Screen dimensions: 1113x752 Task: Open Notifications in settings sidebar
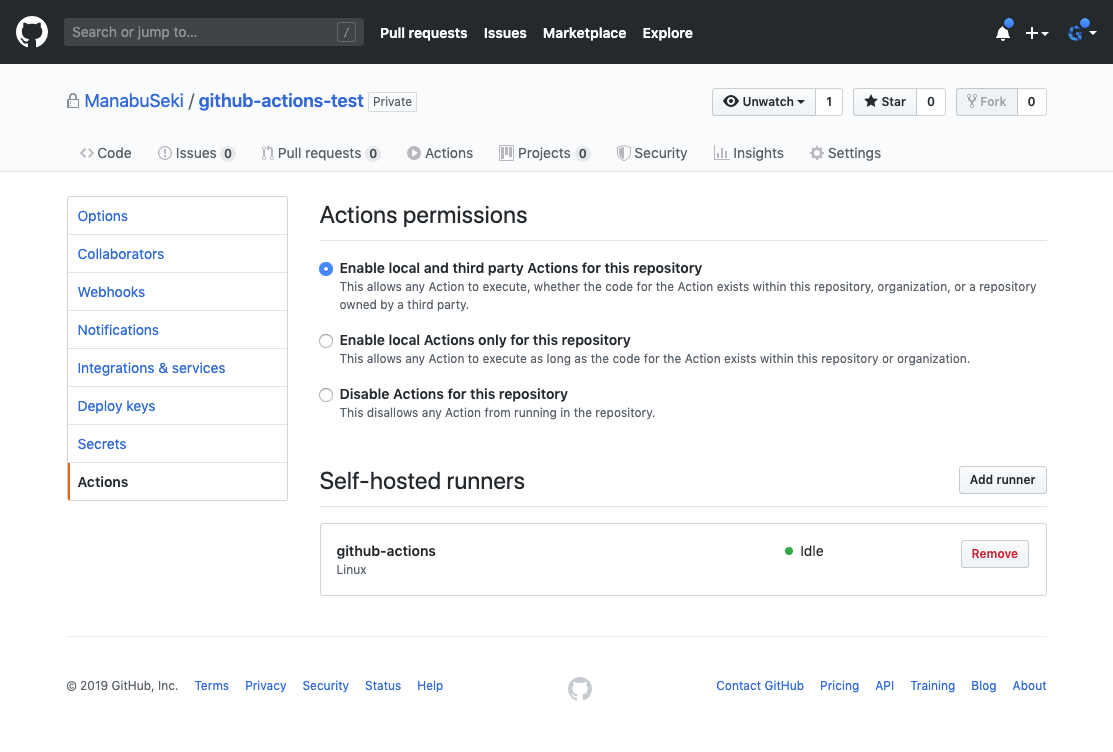pos(177,329)
